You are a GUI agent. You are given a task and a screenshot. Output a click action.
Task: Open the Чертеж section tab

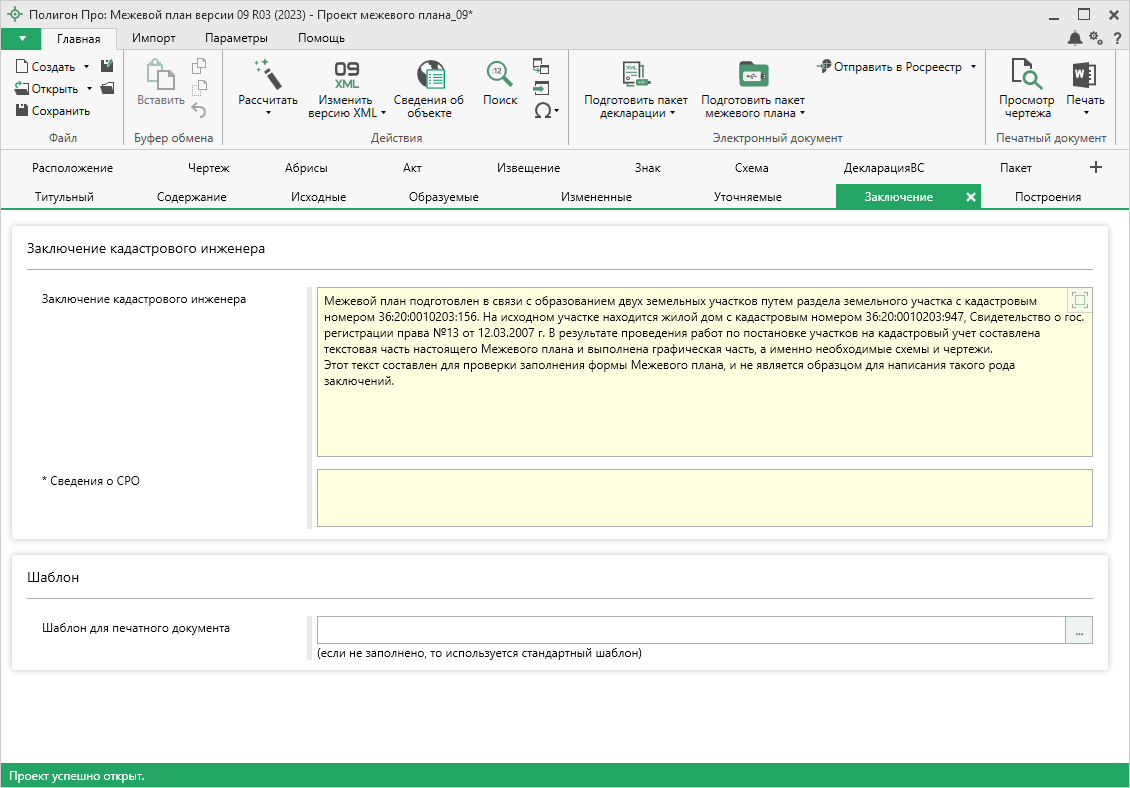pyautogui.click(x=208, y=168)
